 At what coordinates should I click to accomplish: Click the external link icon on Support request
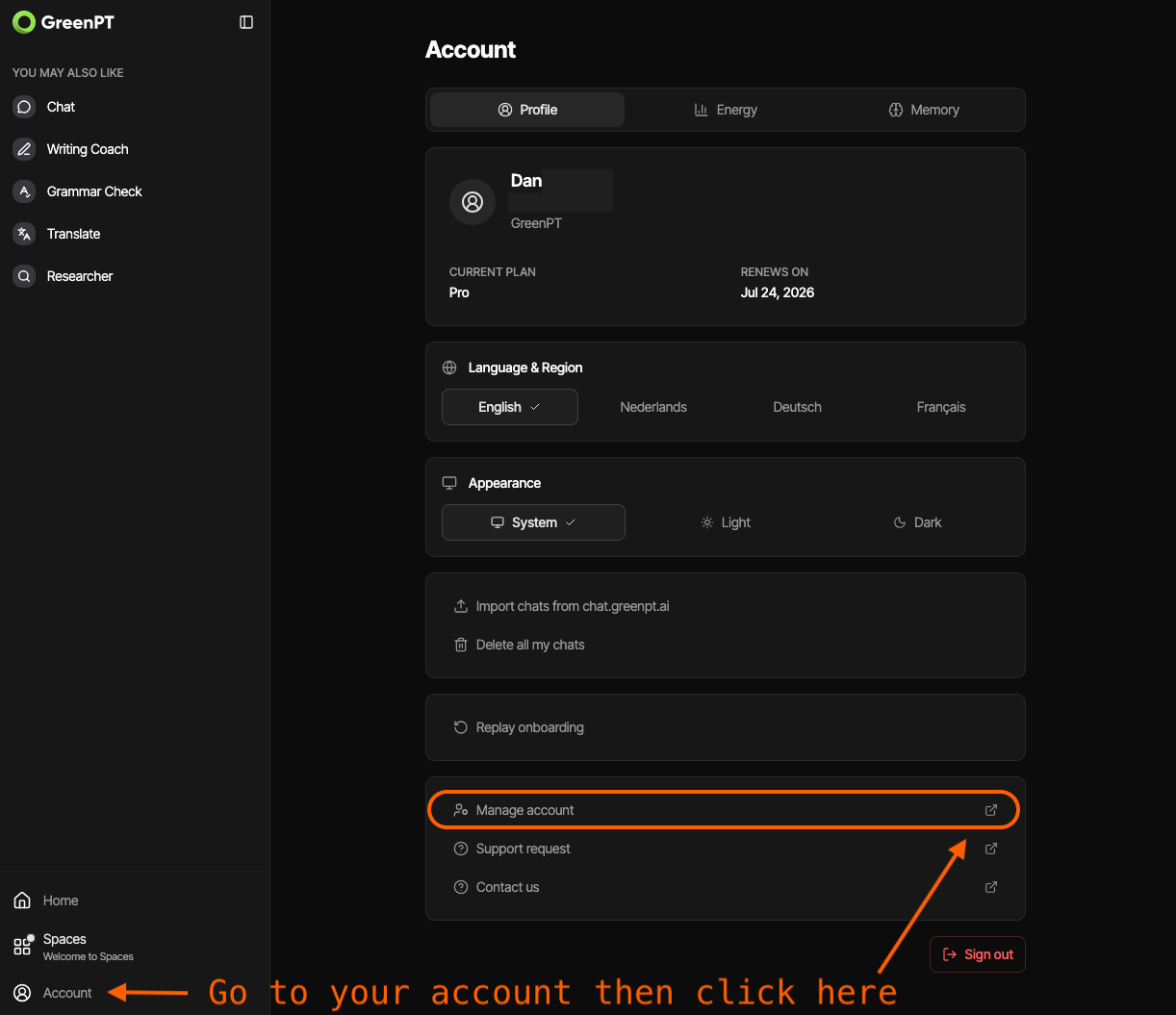pyautogui.click(x=991, y=849)
